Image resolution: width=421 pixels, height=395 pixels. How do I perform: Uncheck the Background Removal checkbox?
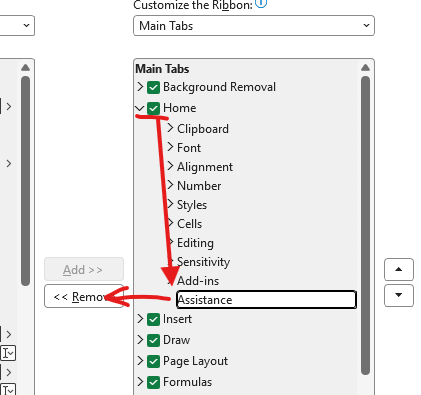click(153, 87)
